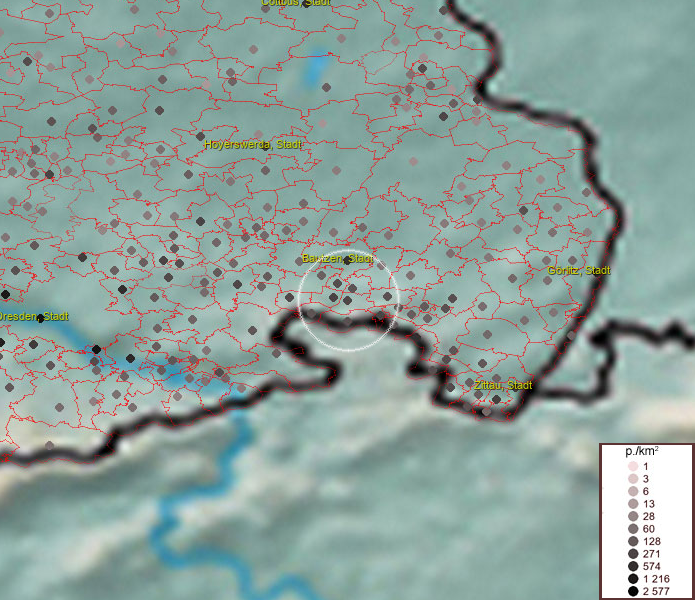Click the legend swatch labeled 60

[x=632, y=529]
